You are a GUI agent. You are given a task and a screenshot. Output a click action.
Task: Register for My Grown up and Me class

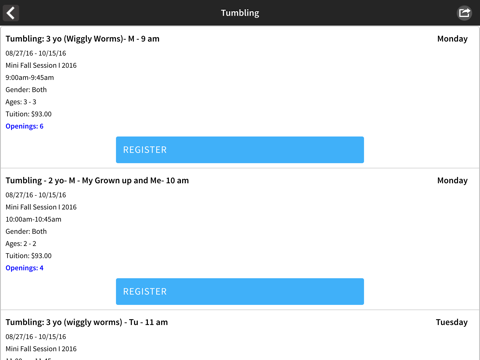click(x=240, y=291)
